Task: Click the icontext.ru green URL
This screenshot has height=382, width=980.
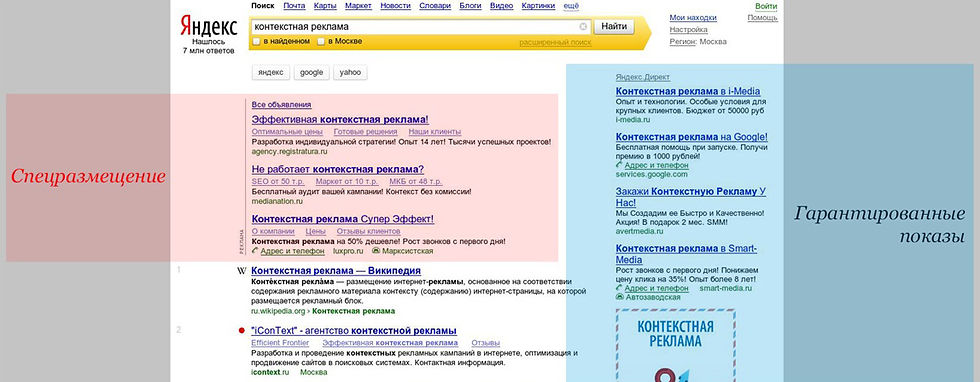Action: 270,372
